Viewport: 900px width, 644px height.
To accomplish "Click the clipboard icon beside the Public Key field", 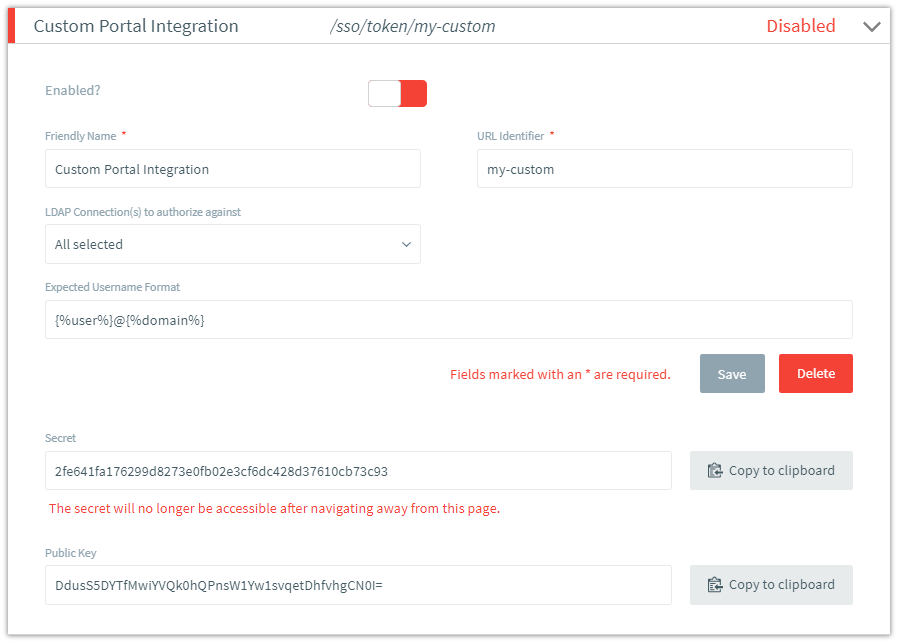I will tap(715, 585).
